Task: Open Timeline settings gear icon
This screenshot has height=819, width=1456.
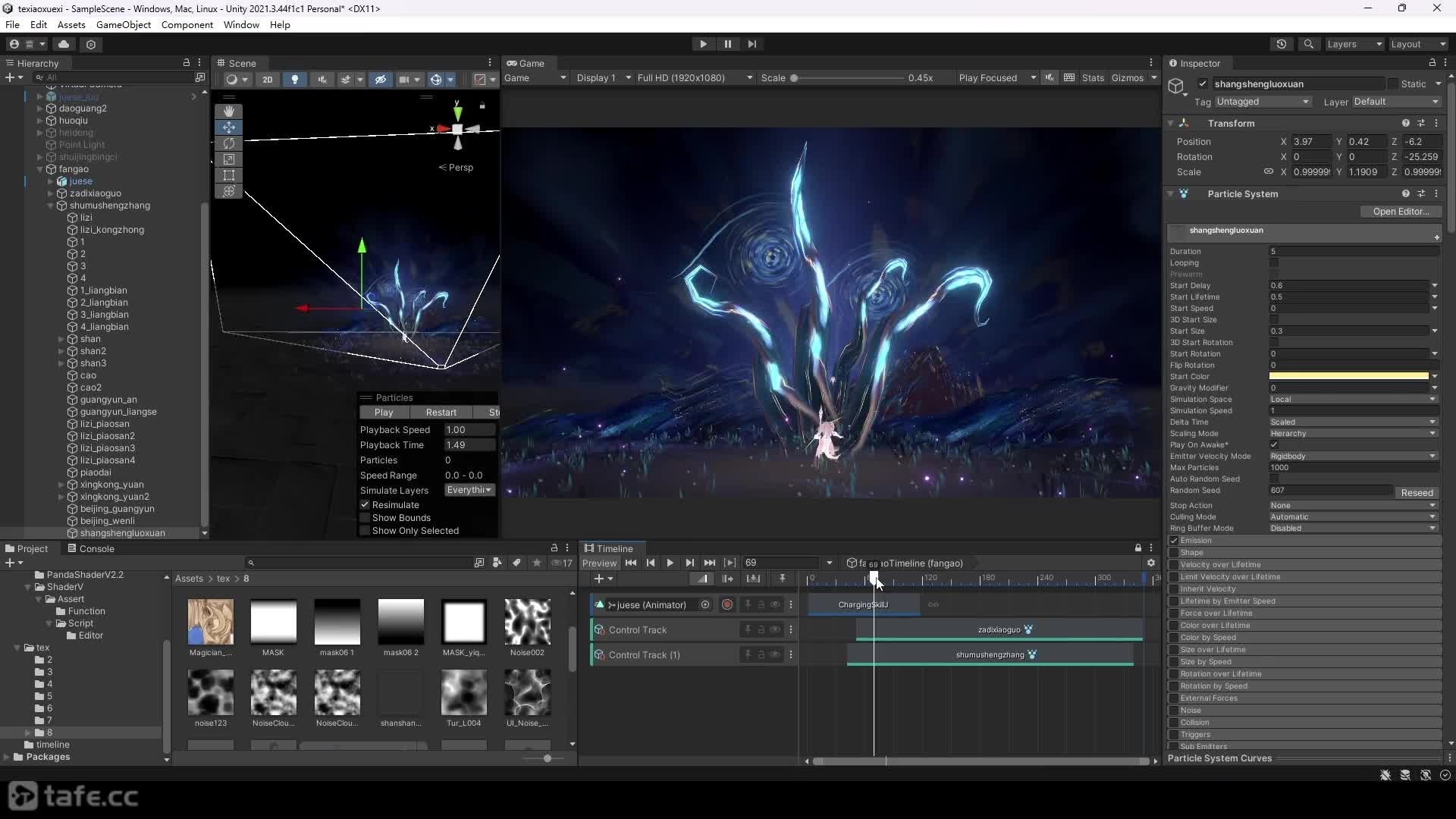Action: [1151, 563]
